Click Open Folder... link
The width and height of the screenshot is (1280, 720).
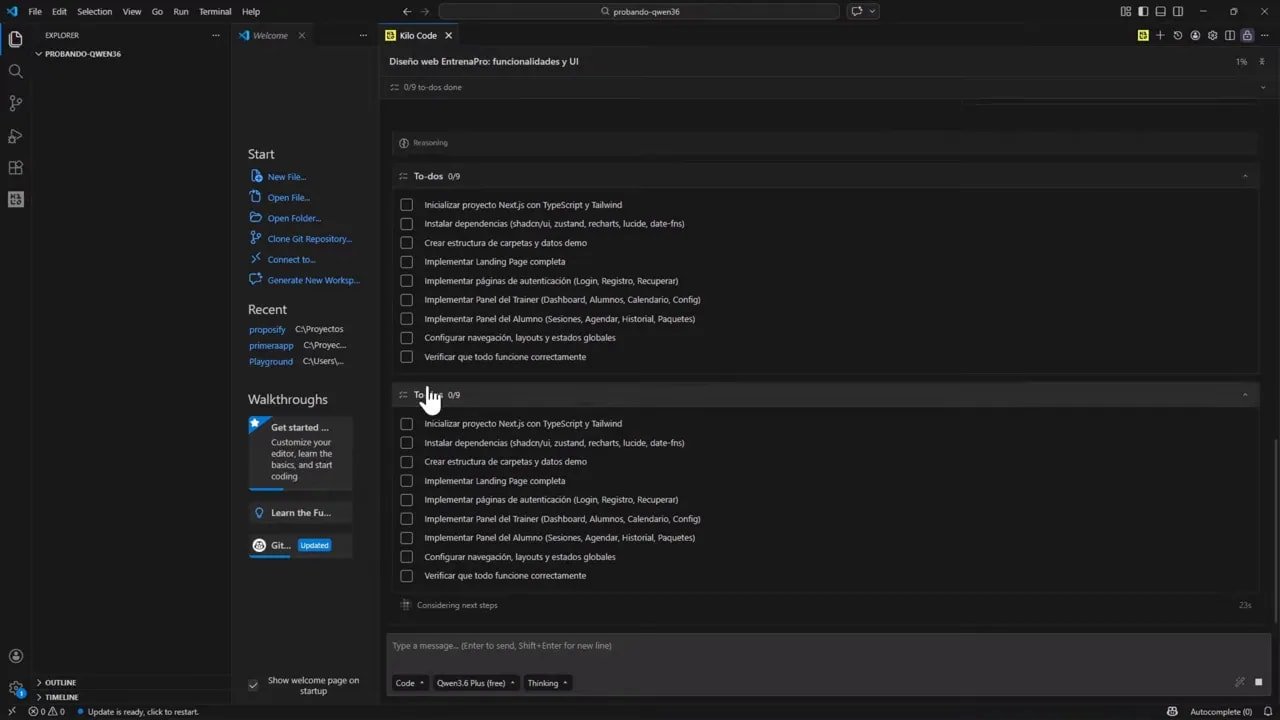tap(294, 218)
